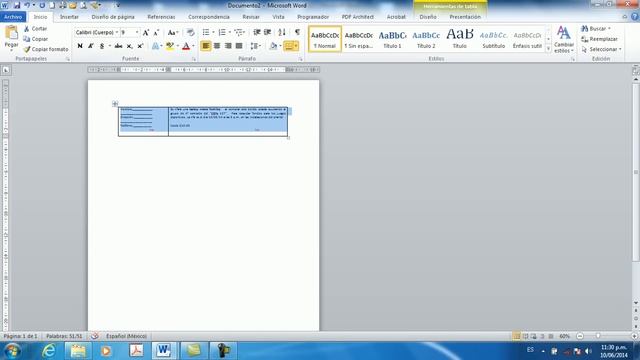This screenshot has height=360, width=640.
Task: Open the Fuente dialog launcher
Action: coord(194,59)
